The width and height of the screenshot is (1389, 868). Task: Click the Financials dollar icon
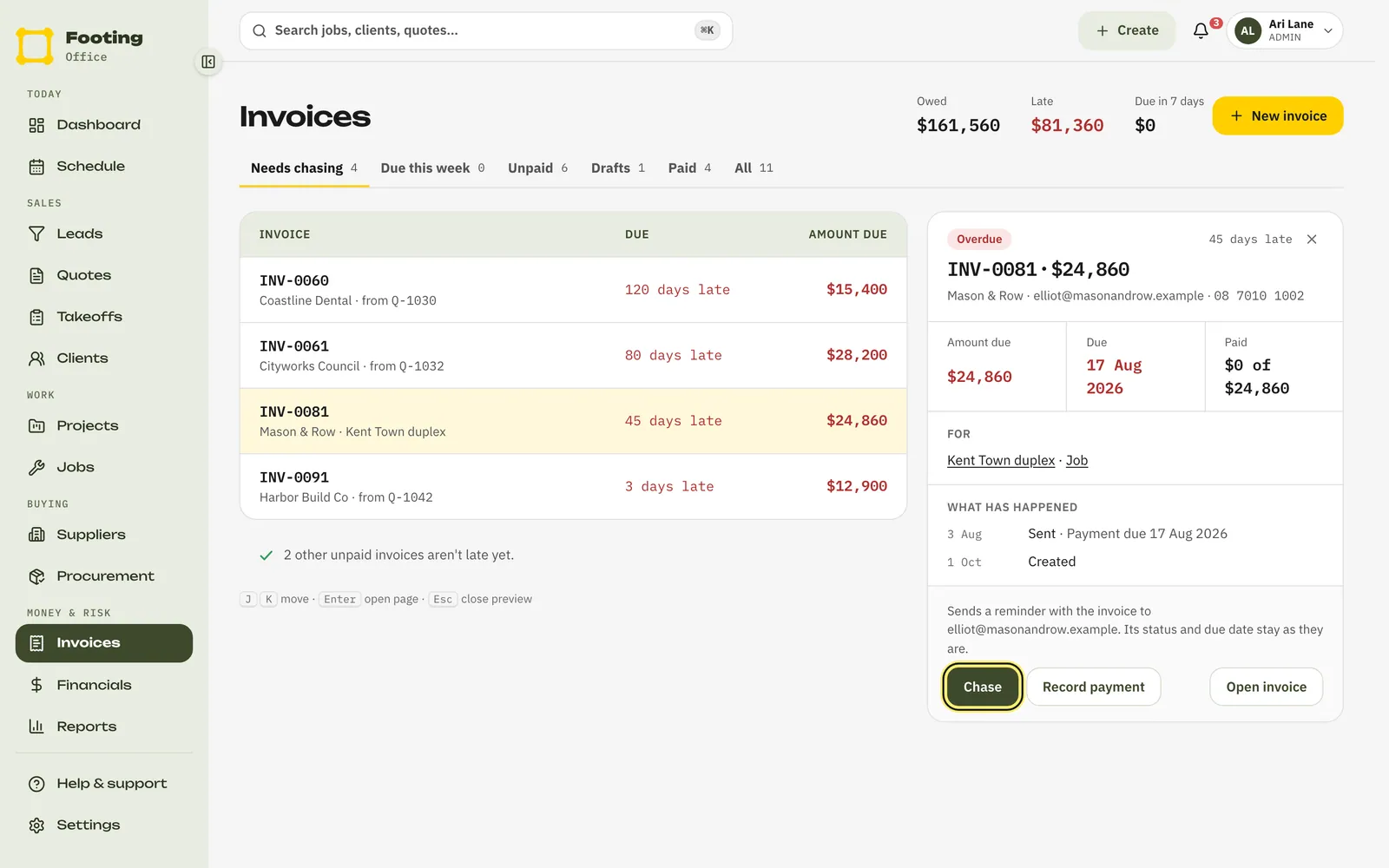coord(36,685)
